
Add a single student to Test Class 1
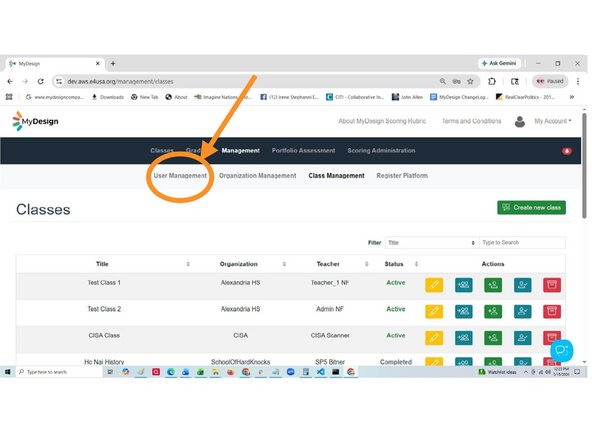click(x=493, y=285)
